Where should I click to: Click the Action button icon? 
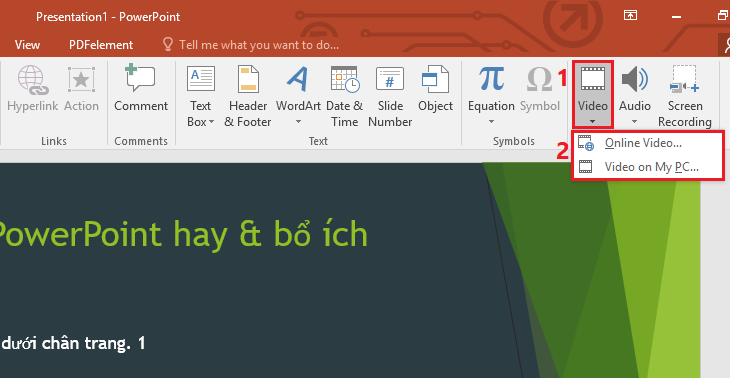81,80
